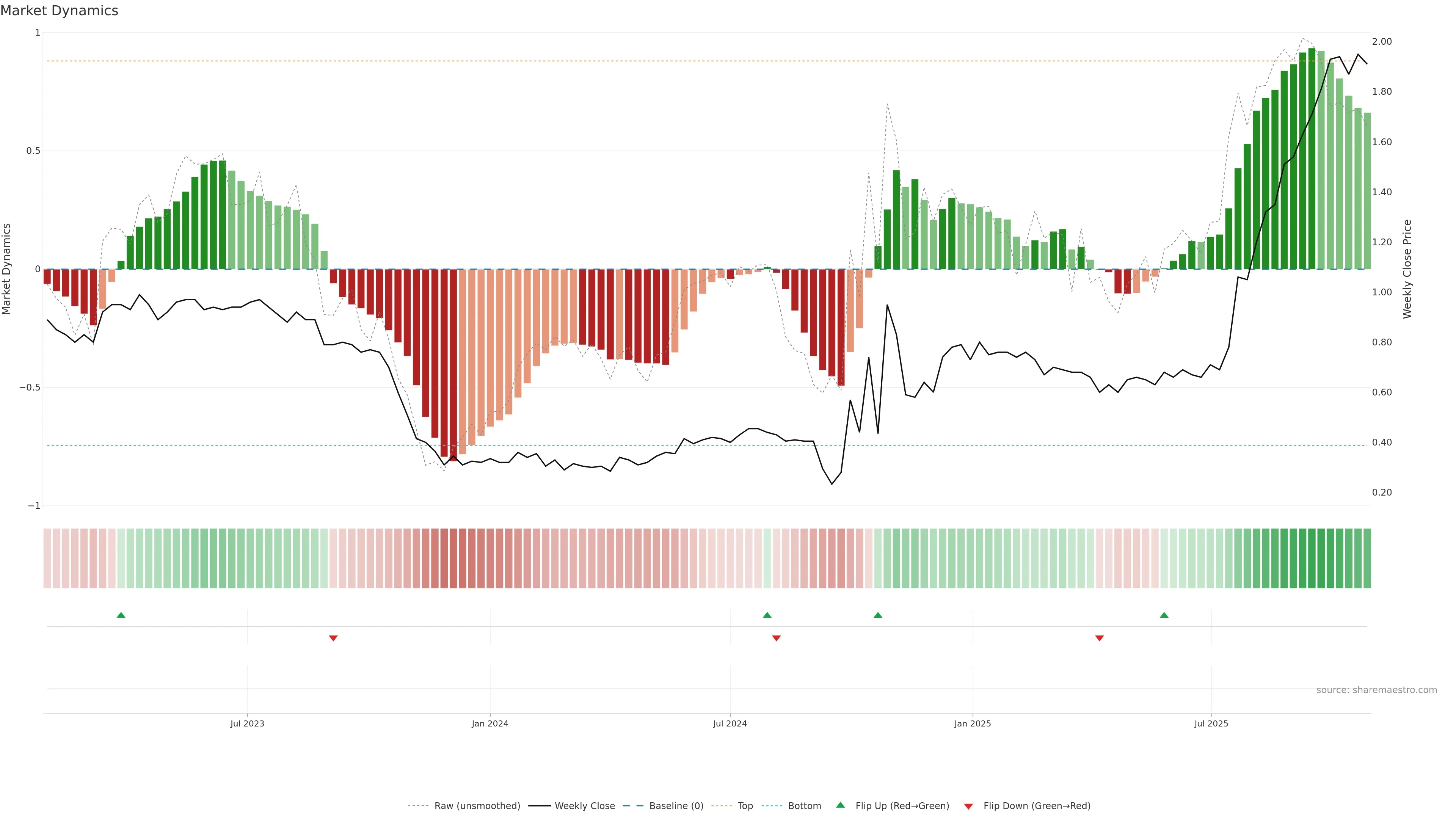Viewport: 1456px width, 819px height.
Task: Click the Market Dynamics chart title
Action: pos(60,11)
